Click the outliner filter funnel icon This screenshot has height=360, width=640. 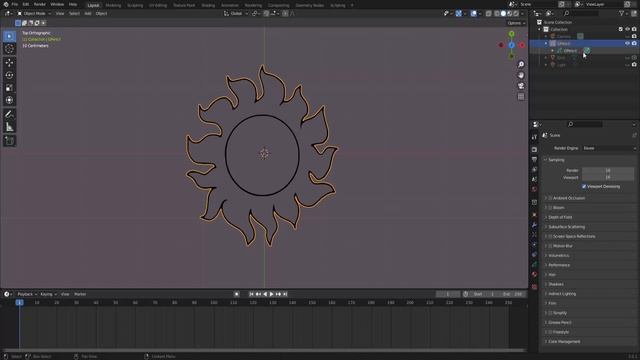tap(622, 13)
